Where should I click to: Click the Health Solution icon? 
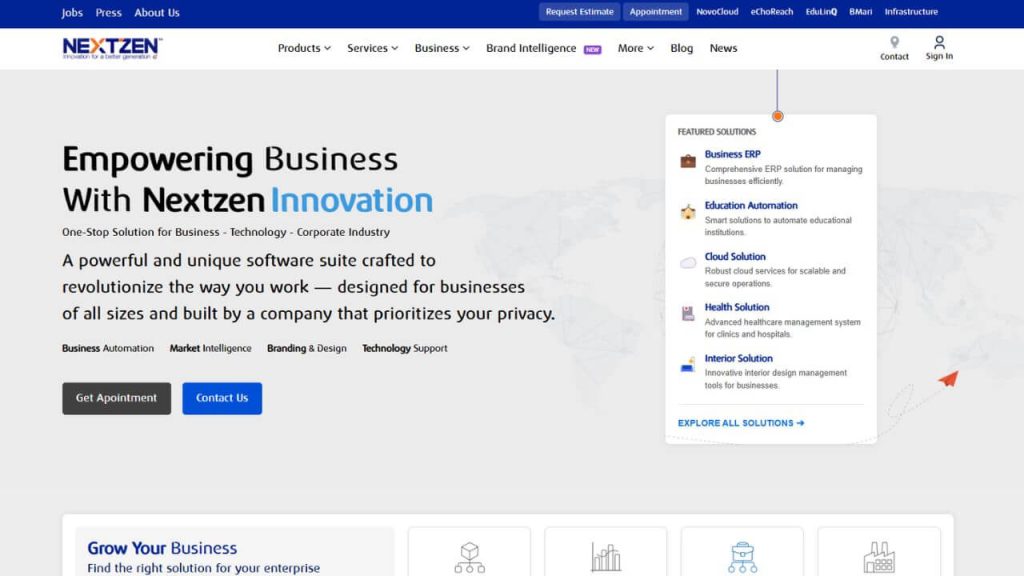(x=688, y=314)
